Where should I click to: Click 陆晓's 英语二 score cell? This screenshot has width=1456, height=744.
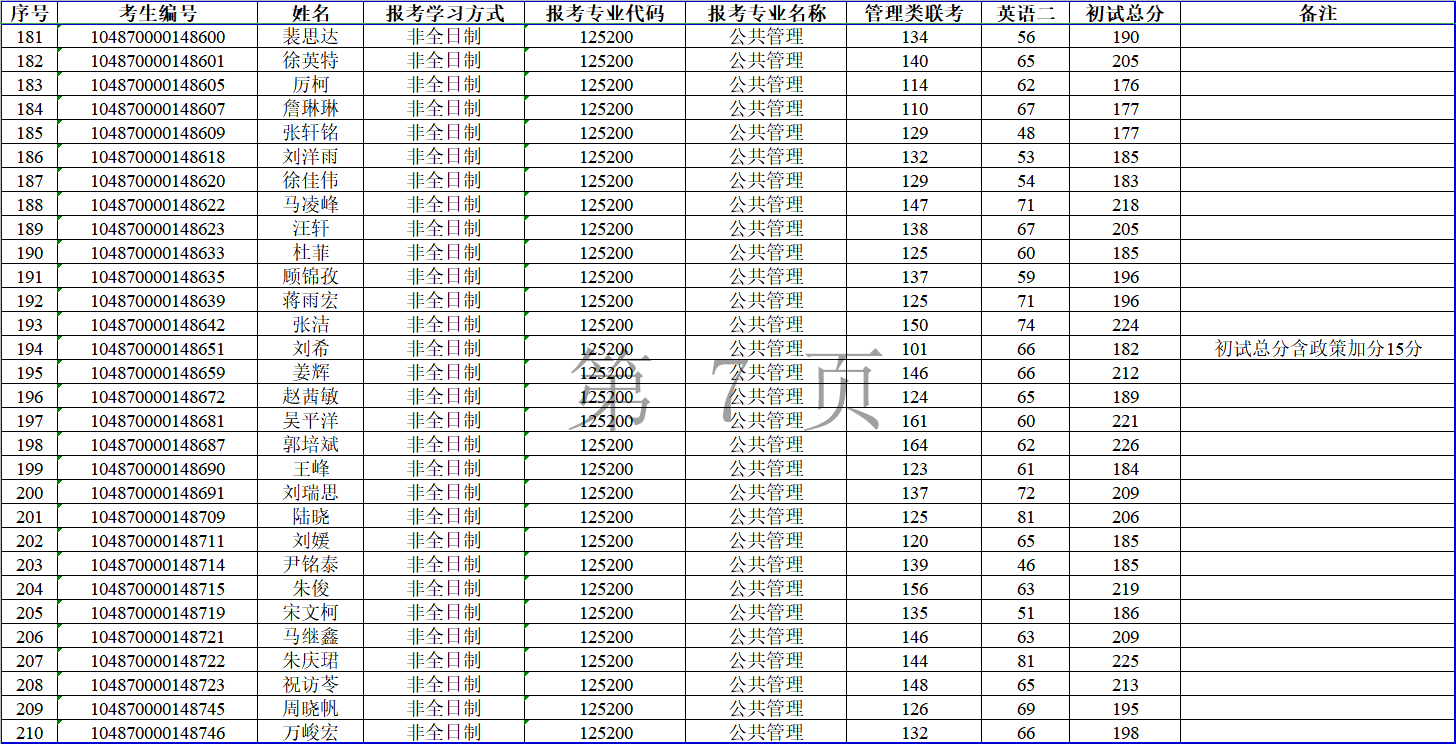click(x=1025, y=517)
